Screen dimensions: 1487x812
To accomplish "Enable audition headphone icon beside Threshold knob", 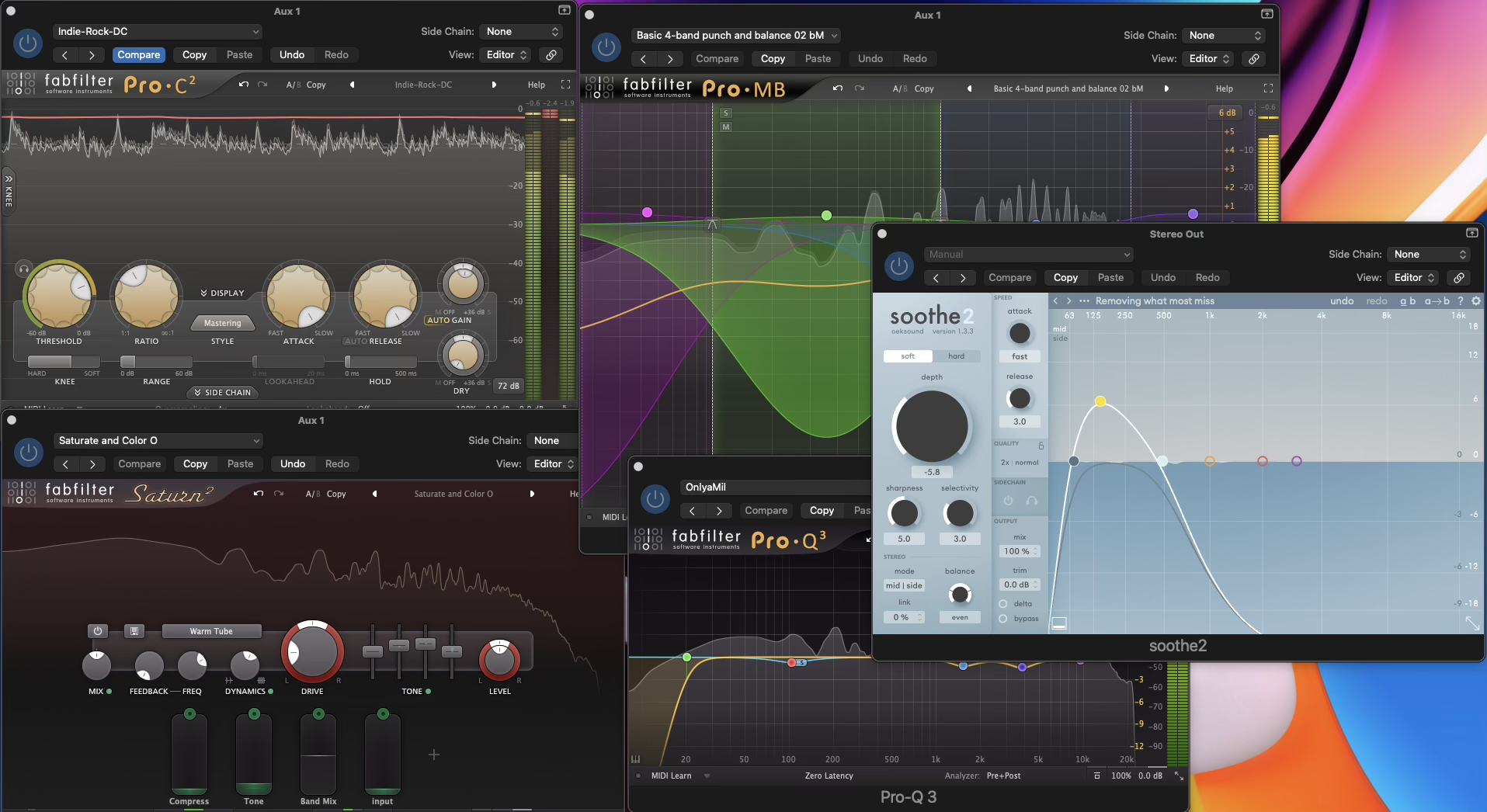I will pyautogui.click(x=24, y=269).
